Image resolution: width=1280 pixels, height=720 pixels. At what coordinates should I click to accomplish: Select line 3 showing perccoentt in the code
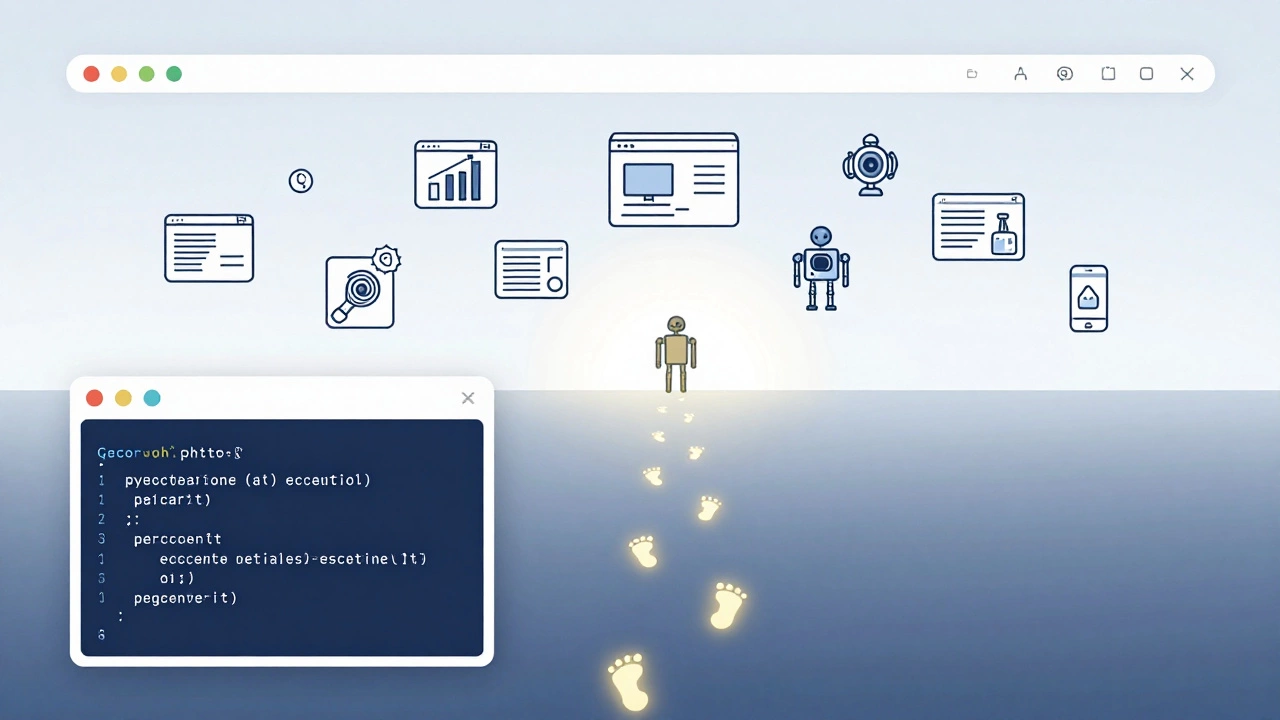(177, 538)
